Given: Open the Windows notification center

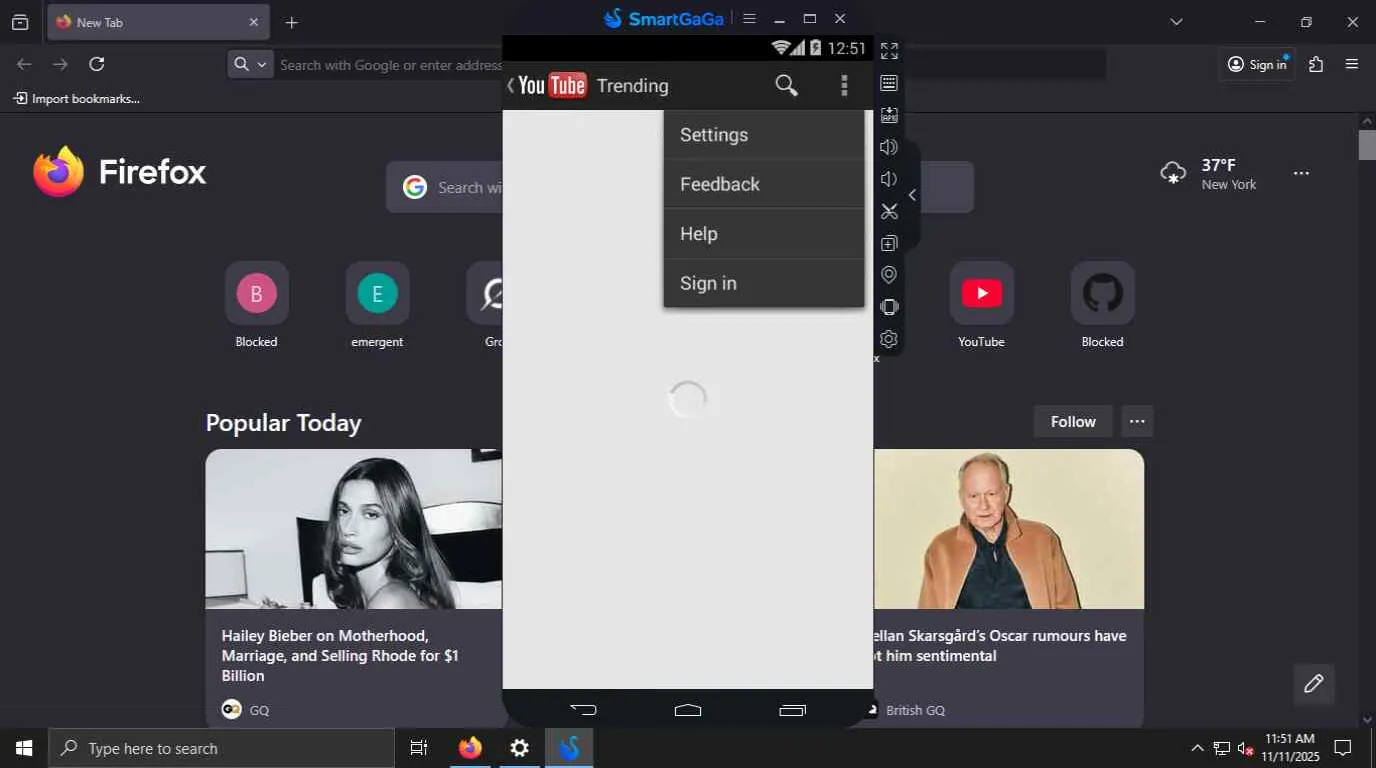Looking at the screenshot, I should (x=1343, y=748).
